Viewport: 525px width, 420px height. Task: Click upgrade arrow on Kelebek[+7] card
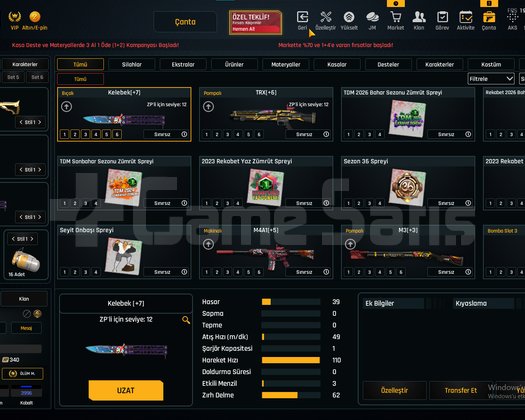(66, 107)
